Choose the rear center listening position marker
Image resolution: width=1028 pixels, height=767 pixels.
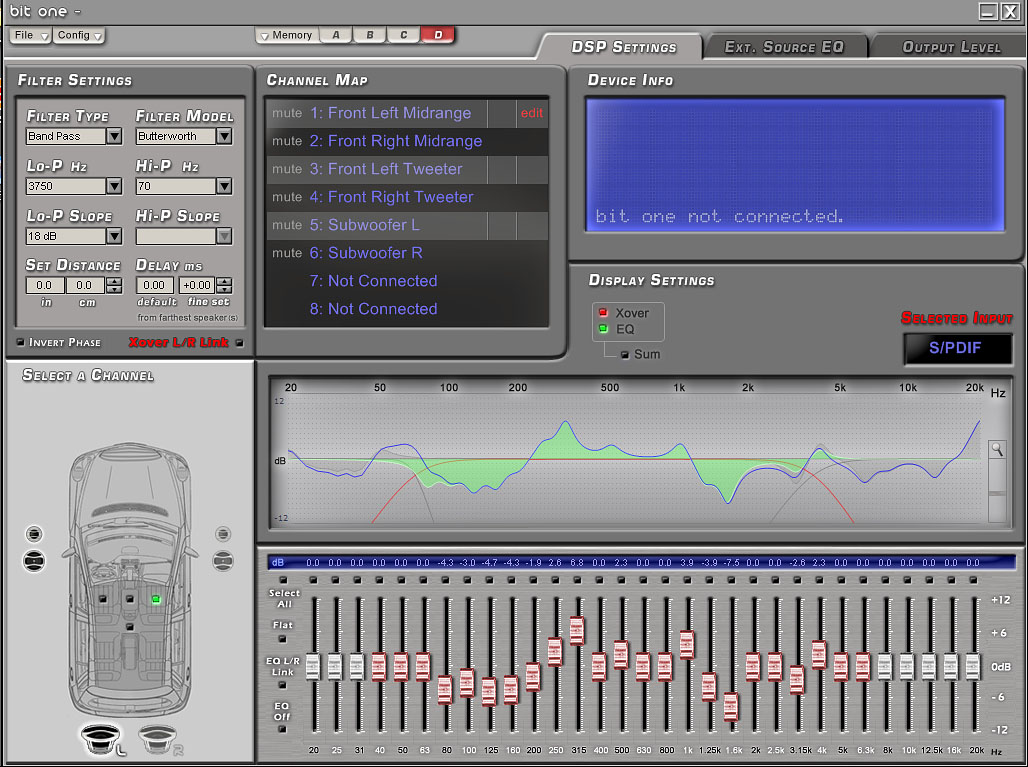(130, 627)
